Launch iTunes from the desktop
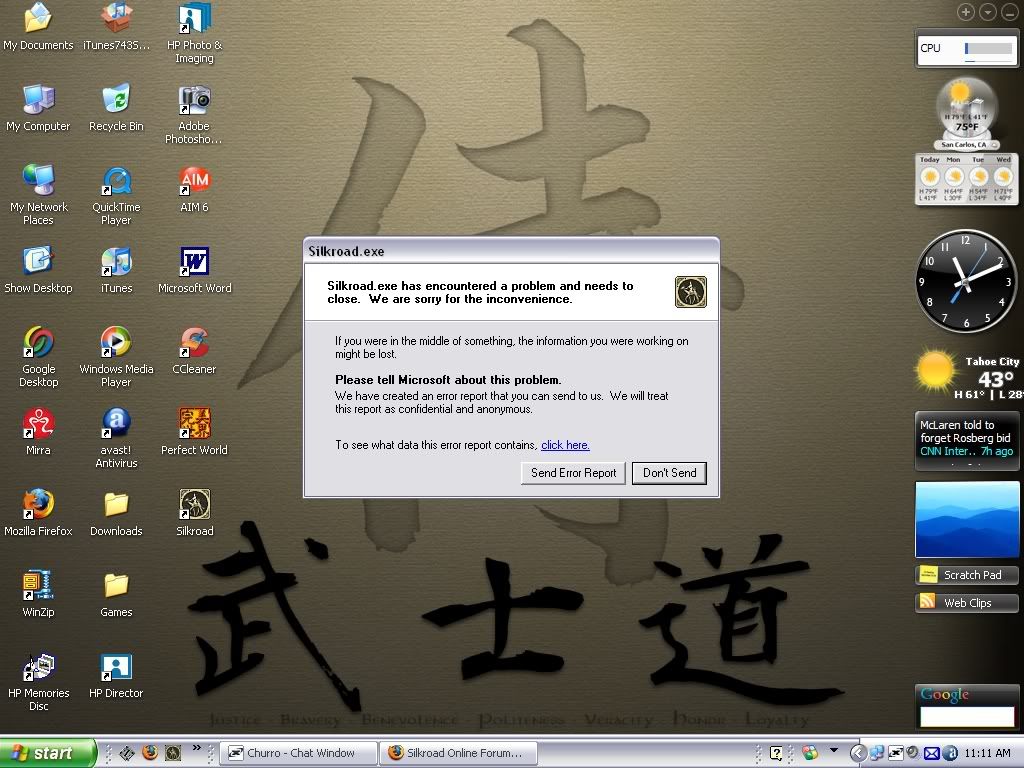Viewport: 1024px width, 768px height. point(116,270)
